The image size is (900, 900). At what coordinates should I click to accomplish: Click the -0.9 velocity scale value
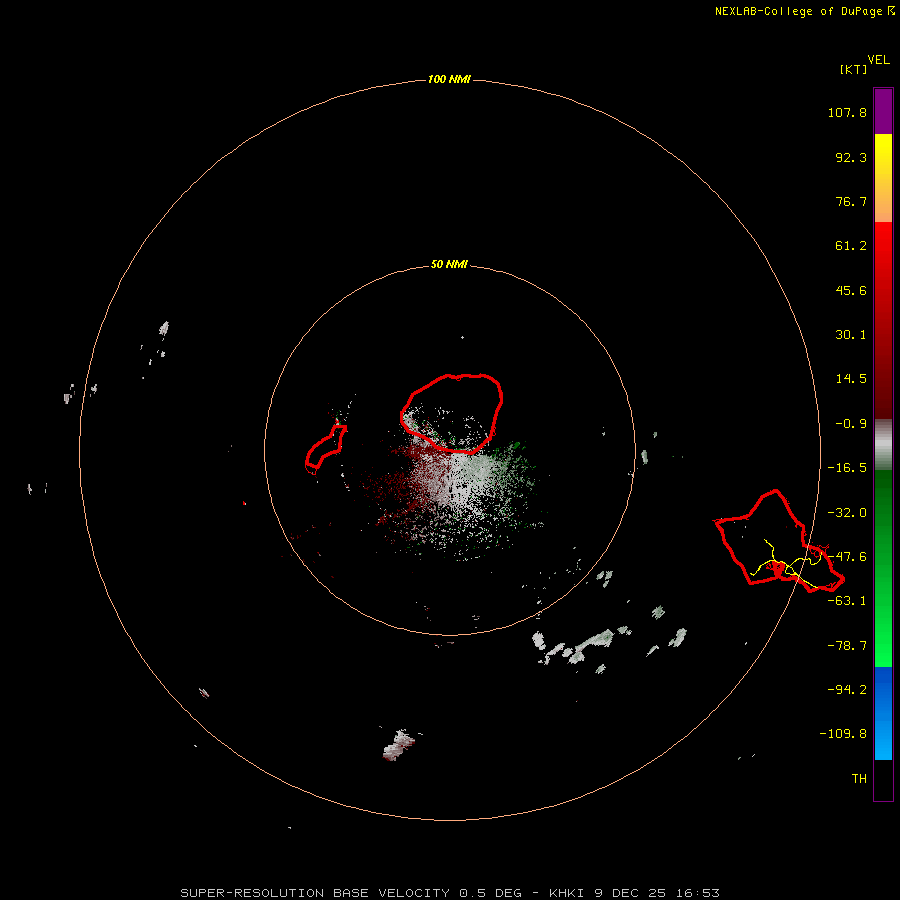click(x=851, y=424)
